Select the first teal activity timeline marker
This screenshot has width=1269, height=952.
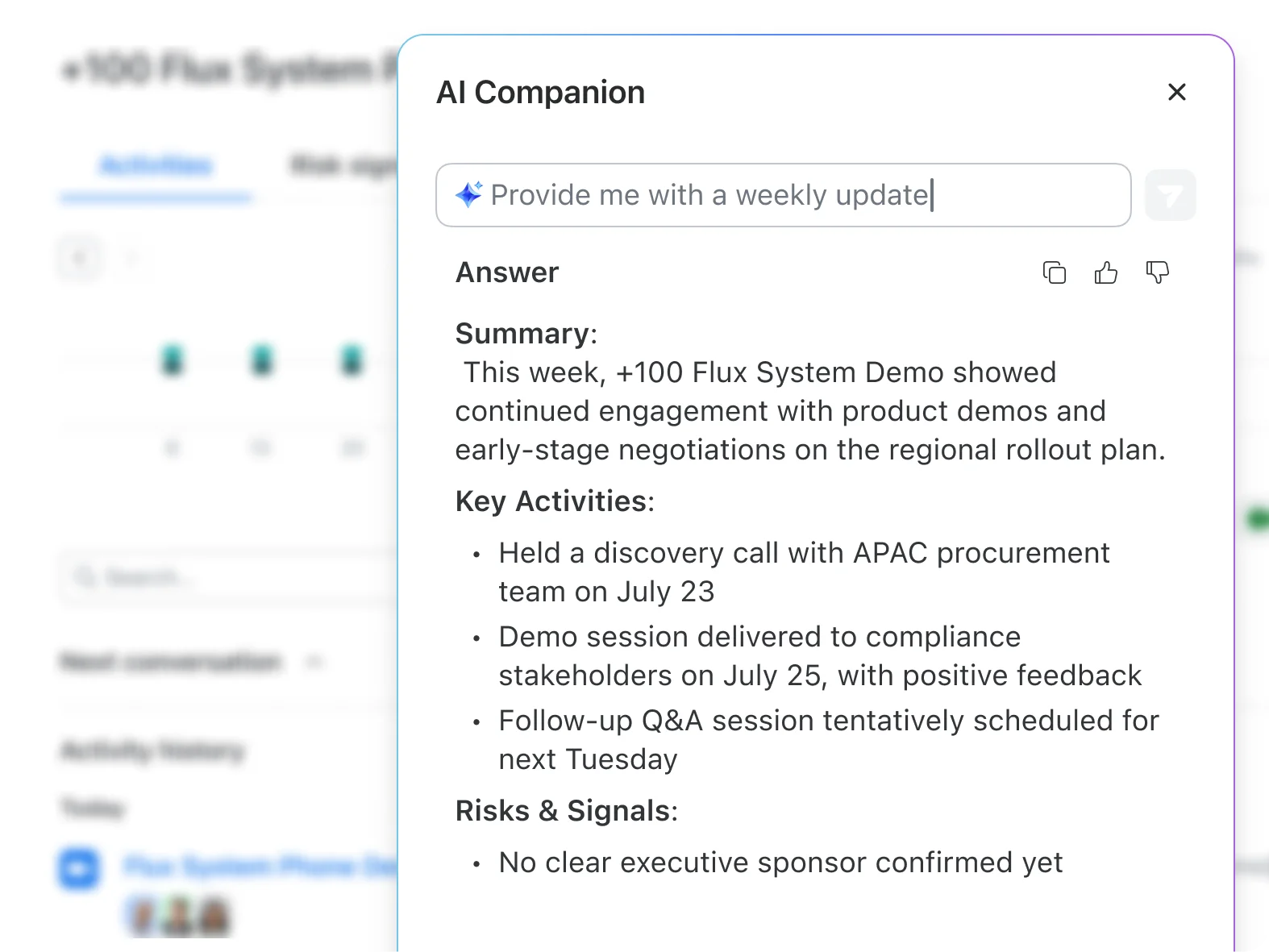point(173,360)
